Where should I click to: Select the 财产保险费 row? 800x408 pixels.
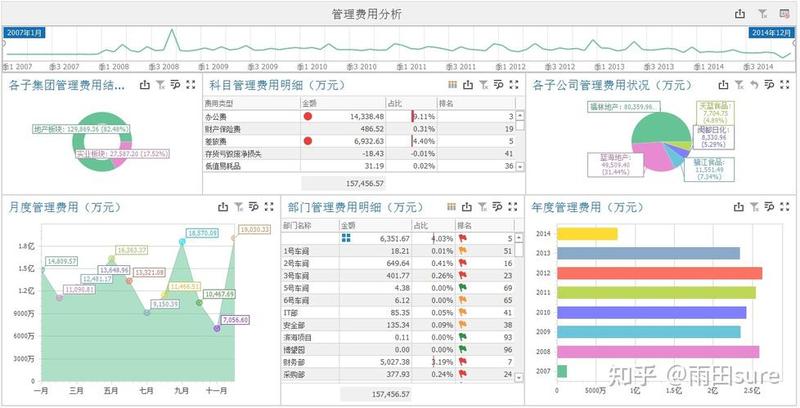pyautogui.click(x=359, y=129)
